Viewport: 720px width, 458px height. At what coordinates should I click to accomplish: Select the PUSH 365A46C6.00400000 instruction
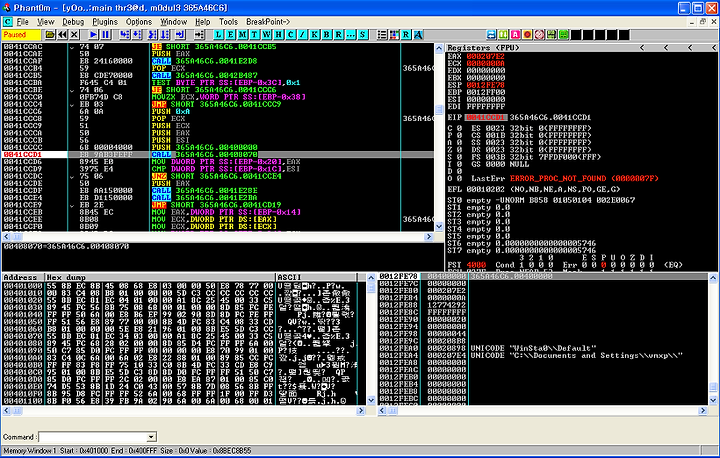(x=205, y=147)
